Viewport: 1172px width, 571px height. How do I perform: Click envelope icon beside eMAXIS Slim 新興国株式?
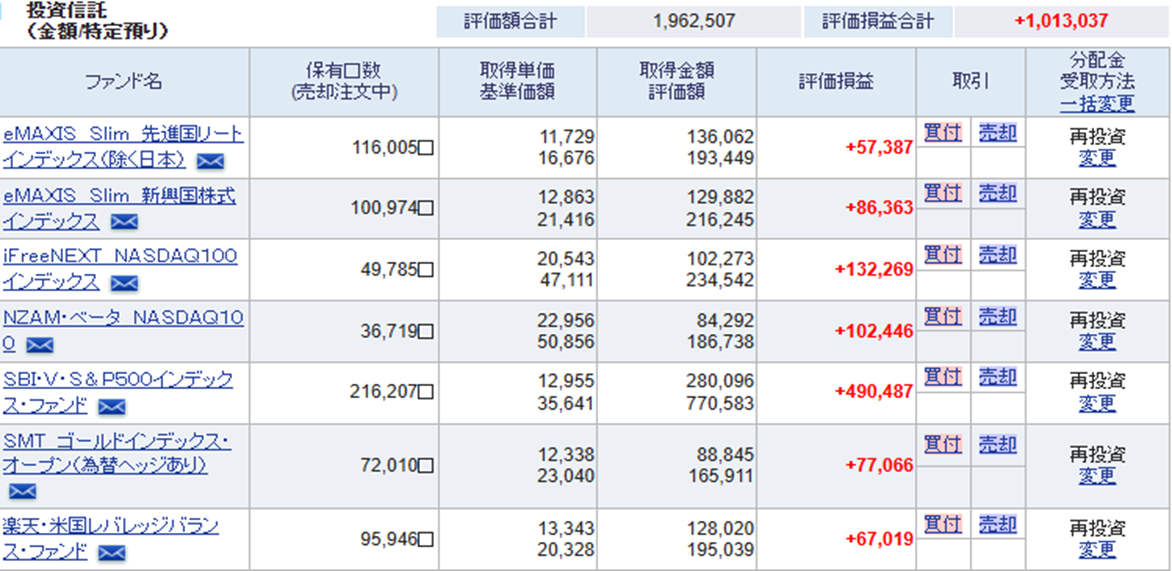coord(124,222)
